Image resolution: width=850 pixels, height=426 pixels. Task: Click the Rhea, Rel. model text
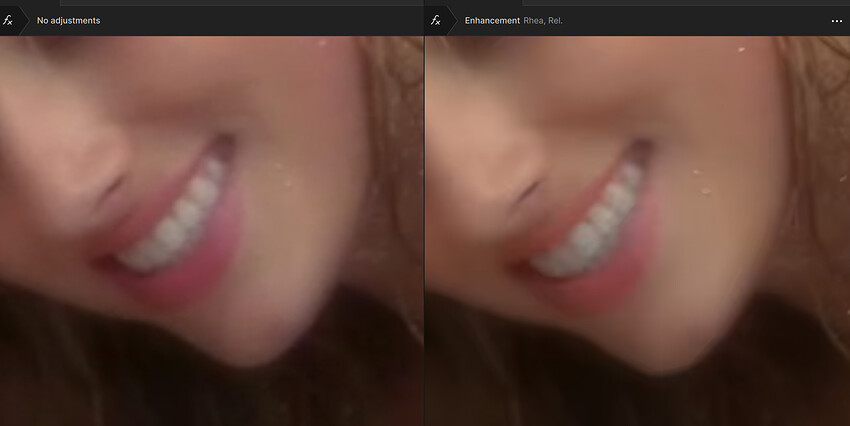[x=543, y=20]
